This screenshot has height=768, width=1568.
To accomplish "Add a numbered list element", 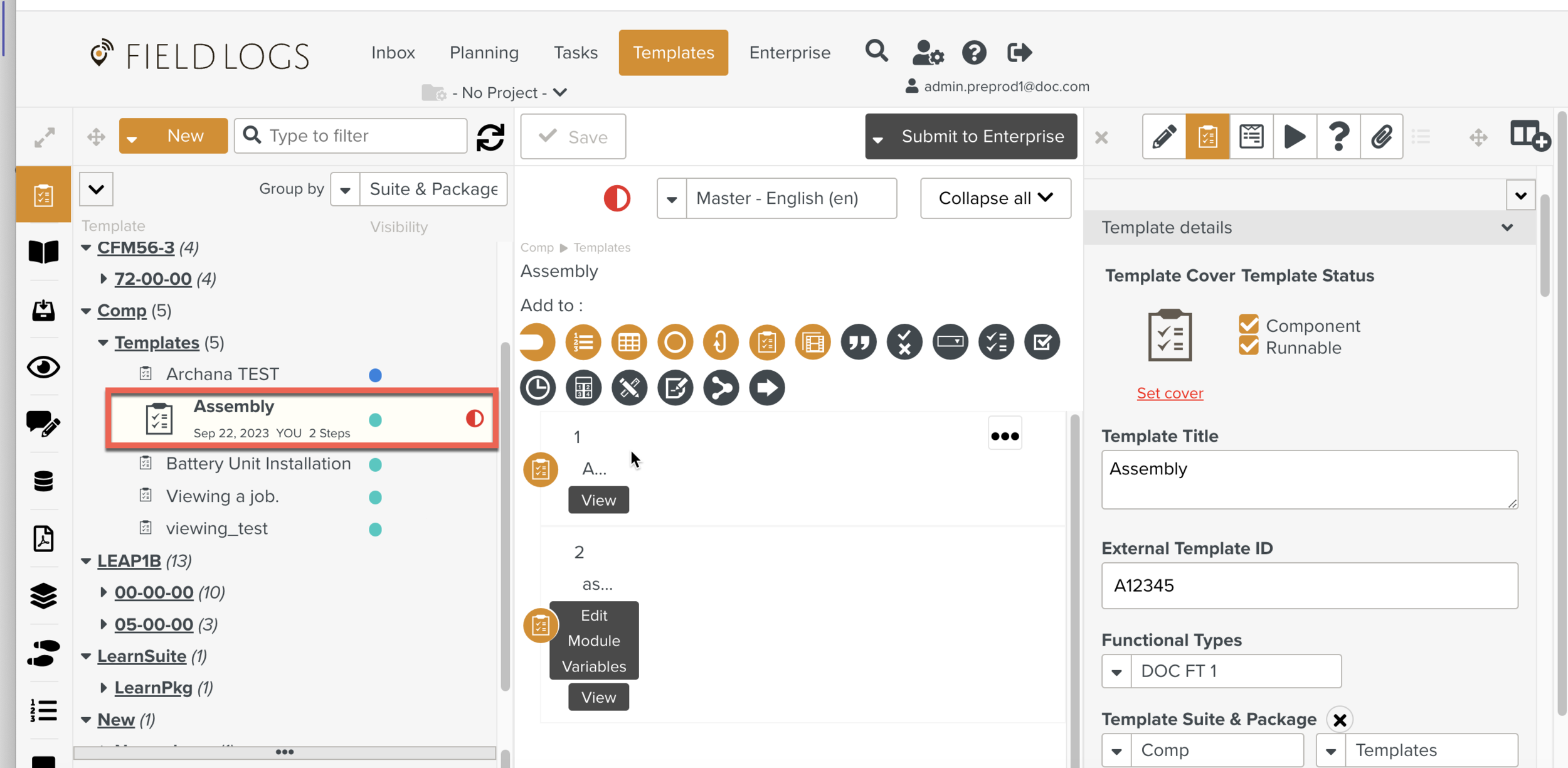I will click(583, 342).
